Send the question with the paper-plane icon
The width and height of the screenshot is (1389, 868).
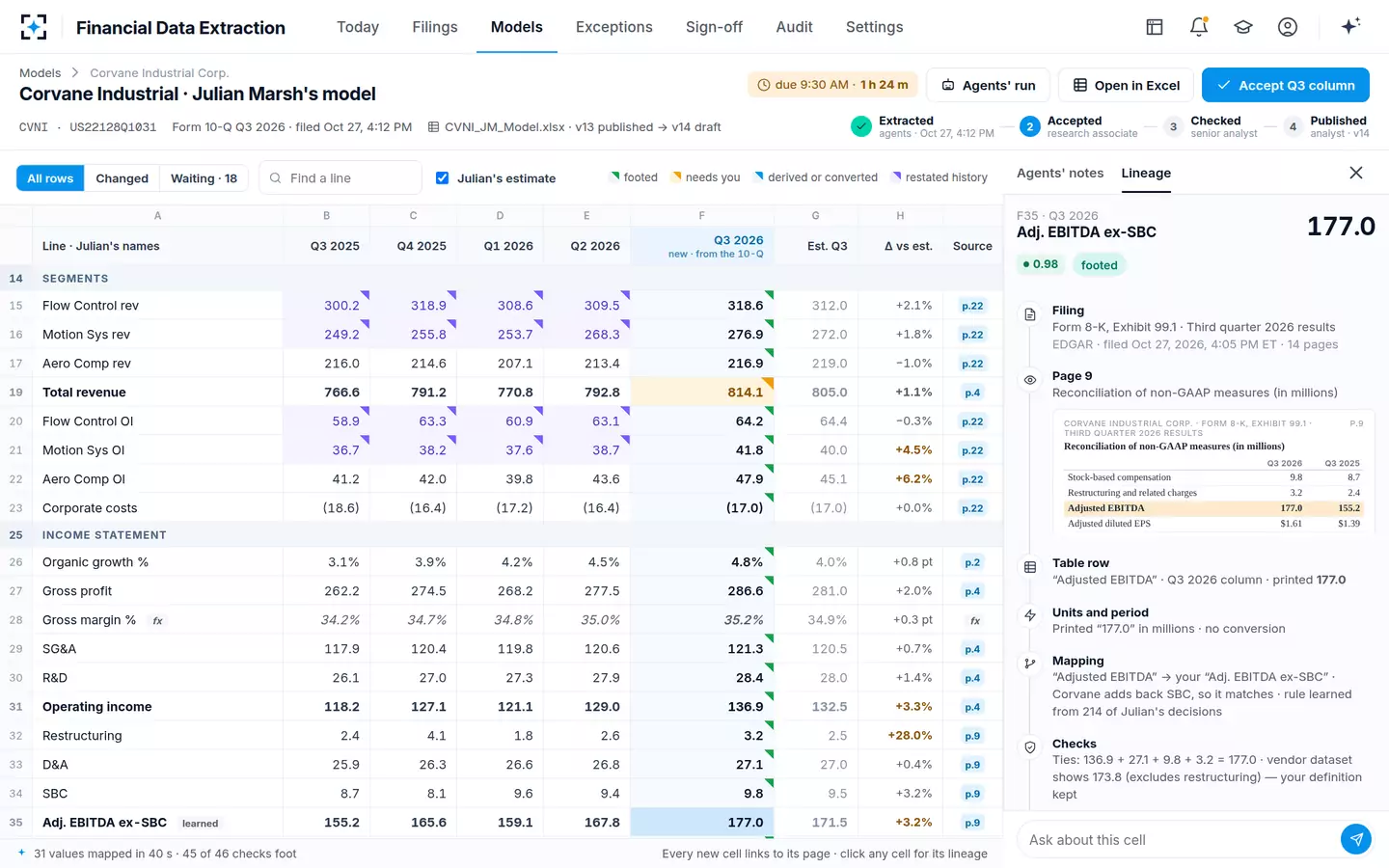click(x=1356, y=839)
